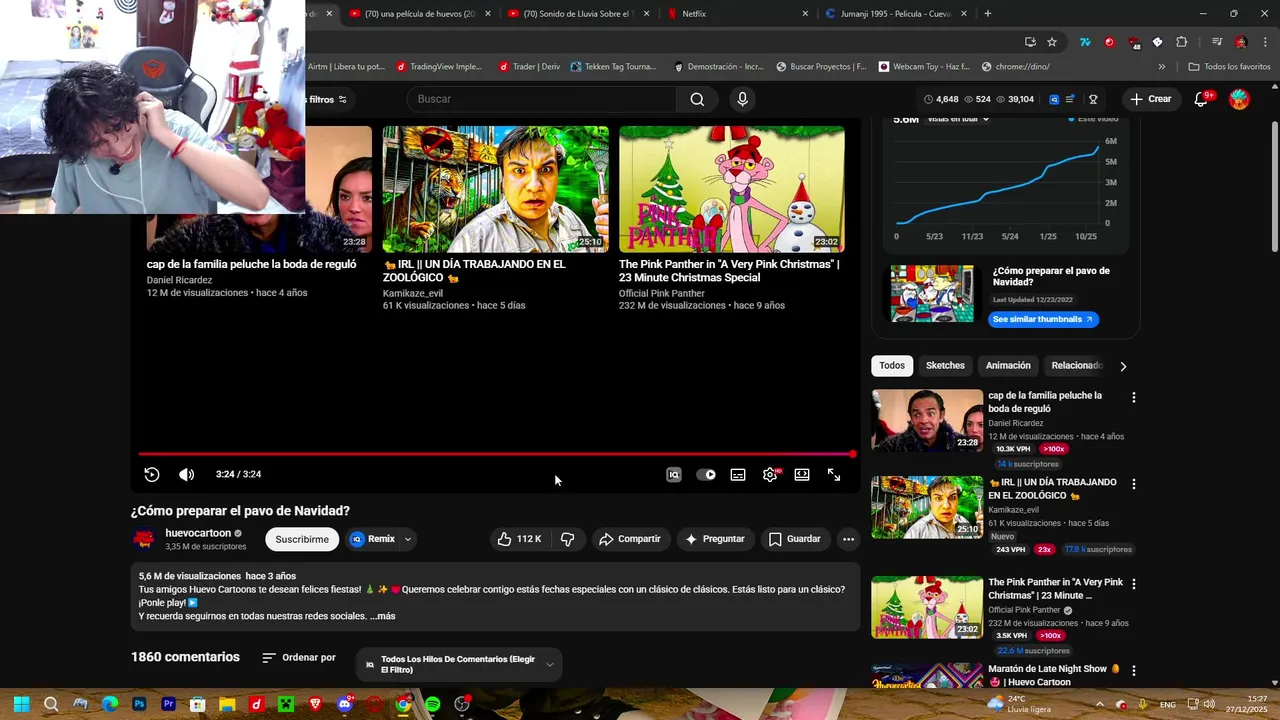Click the Preguntar button

click(x=714, y=539)
